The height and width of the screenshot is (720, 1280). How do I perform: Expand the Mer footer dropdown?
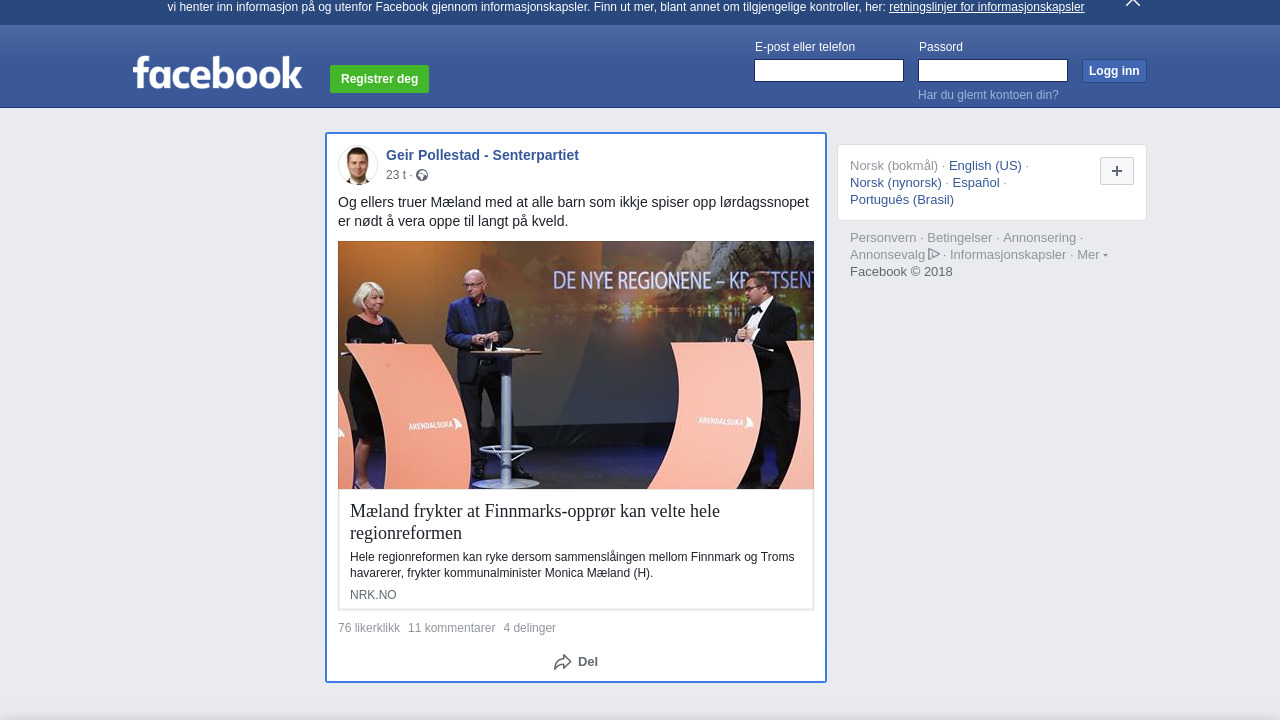pos(1092,255)
